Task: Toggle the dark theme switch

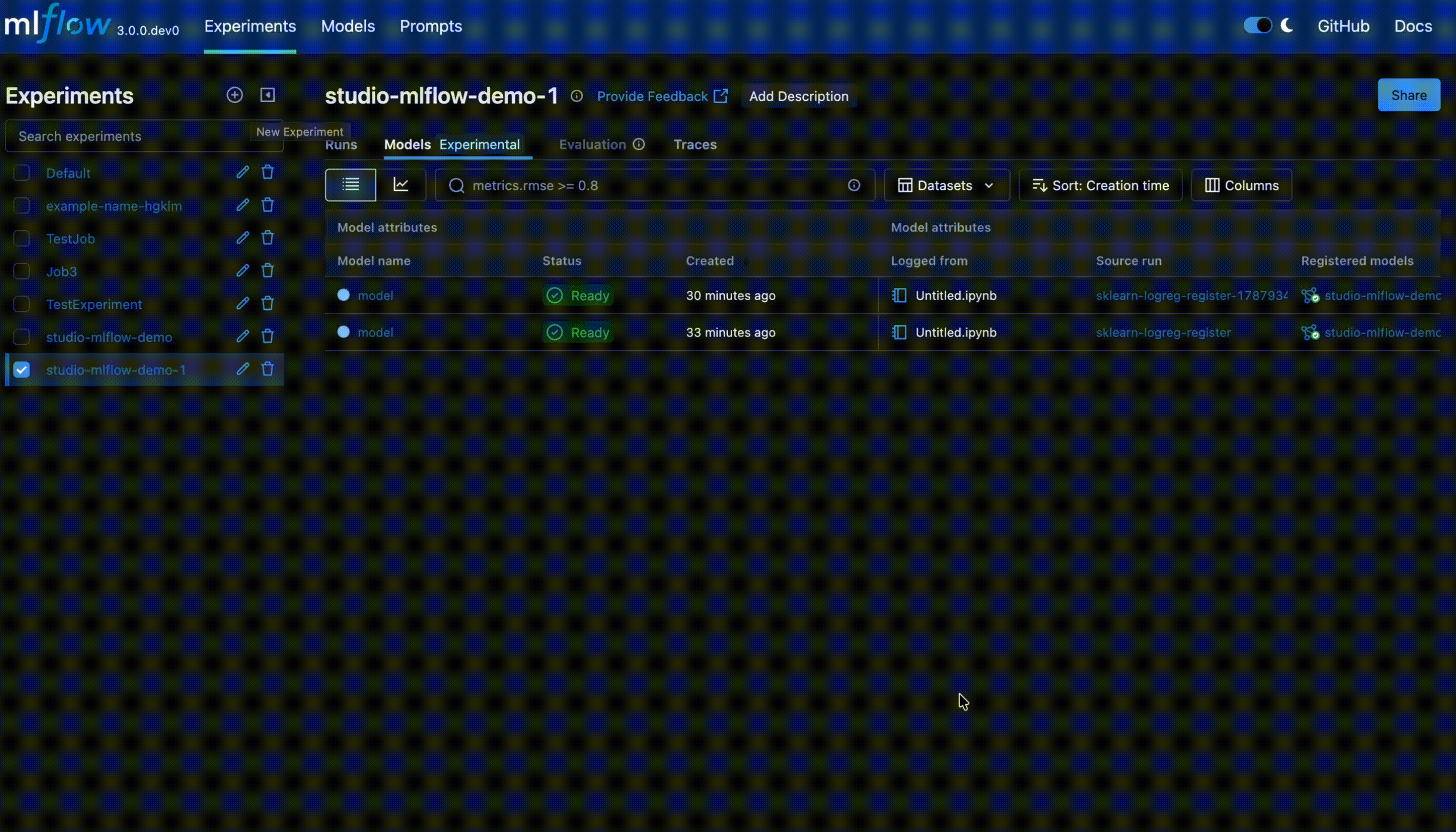Action: [x=1258, y=26]
